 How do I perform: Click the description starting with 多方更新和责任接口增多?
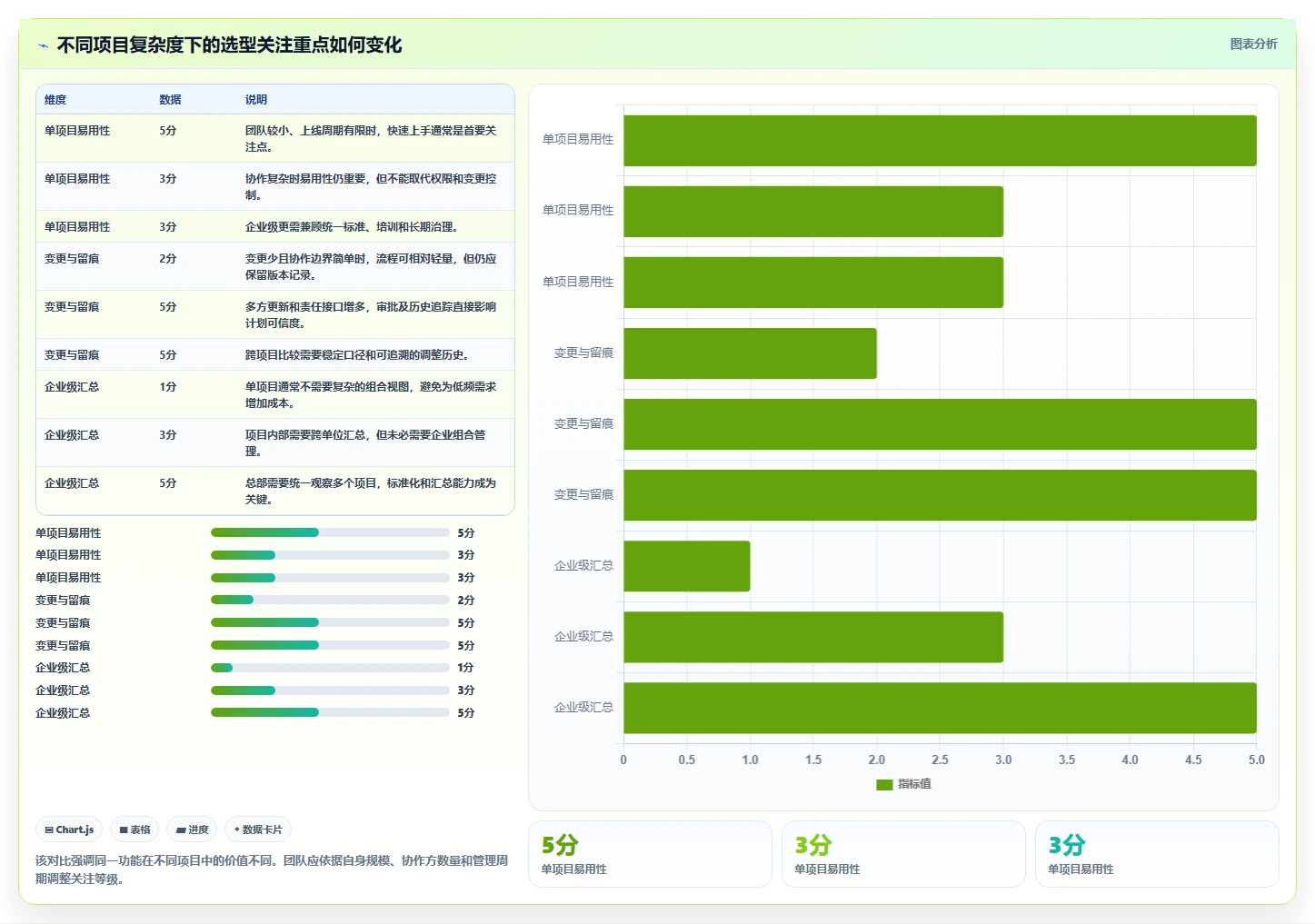click(371, 314)
